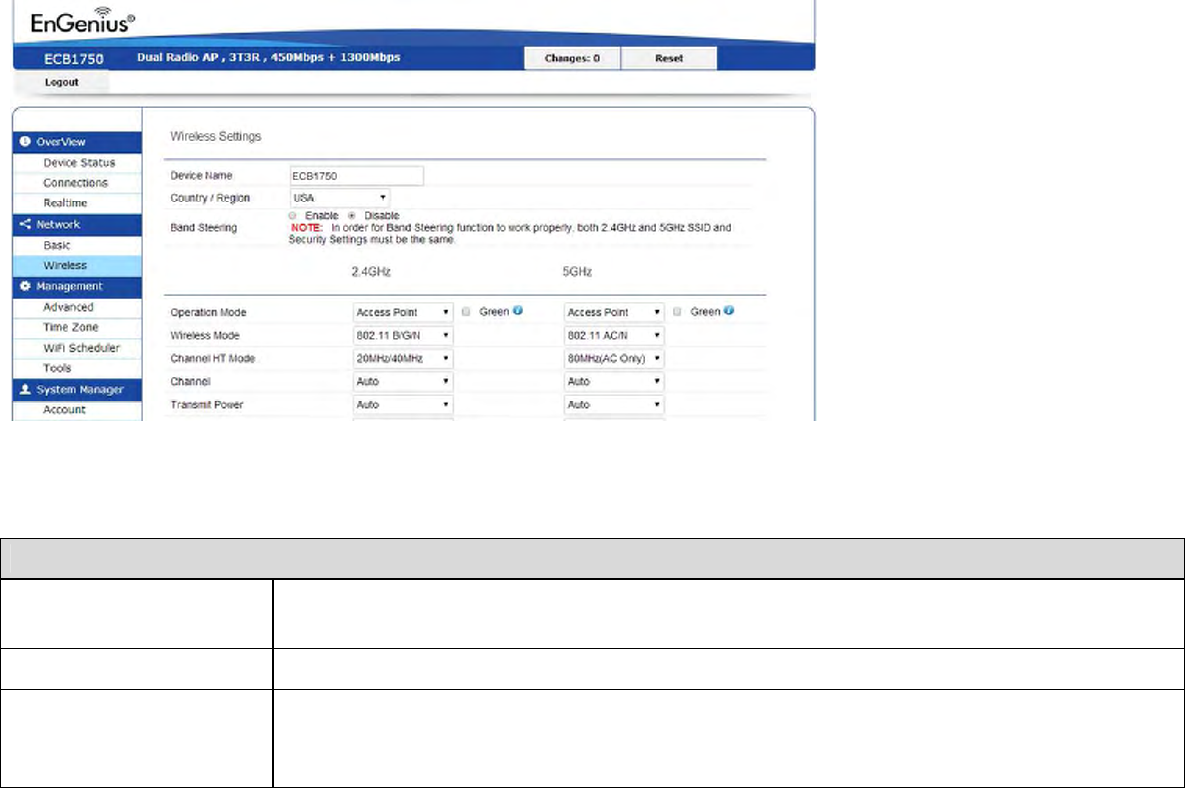The height and width of the screenshot is (788, 1185).
Task: Check the 5GHz Green checkbox
Action: point(677,311)
